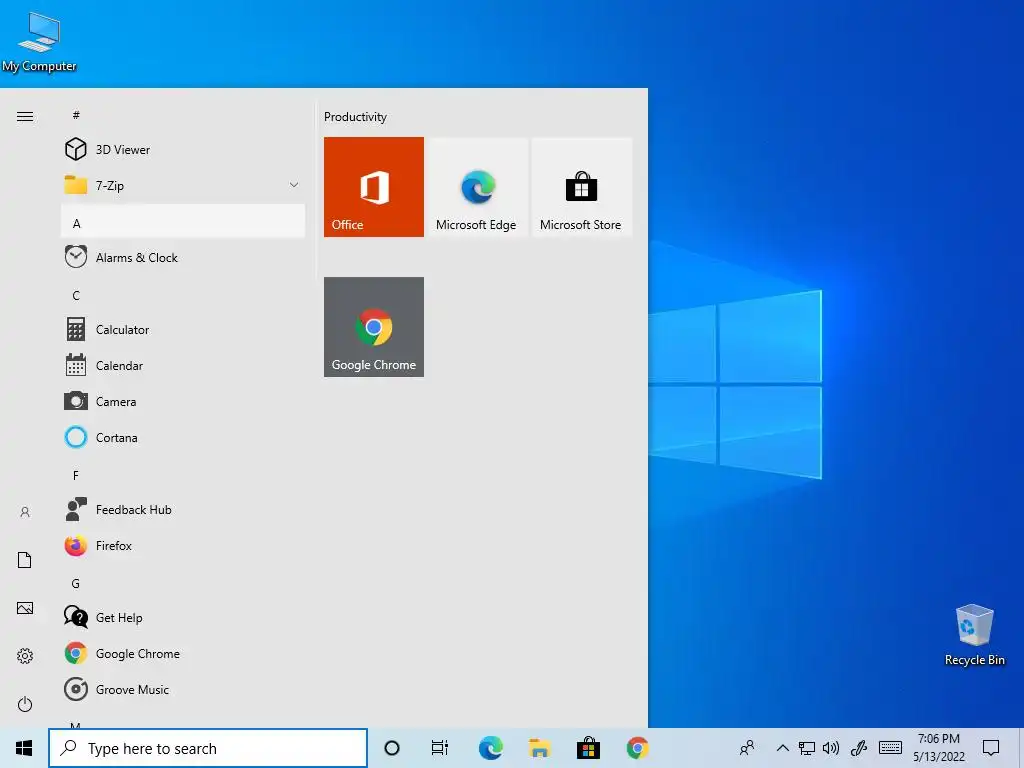The width and height of the screenshot is (1024, 768).
Task: Open Windows Ink Workspace pen icon
Action: (858, 748)
